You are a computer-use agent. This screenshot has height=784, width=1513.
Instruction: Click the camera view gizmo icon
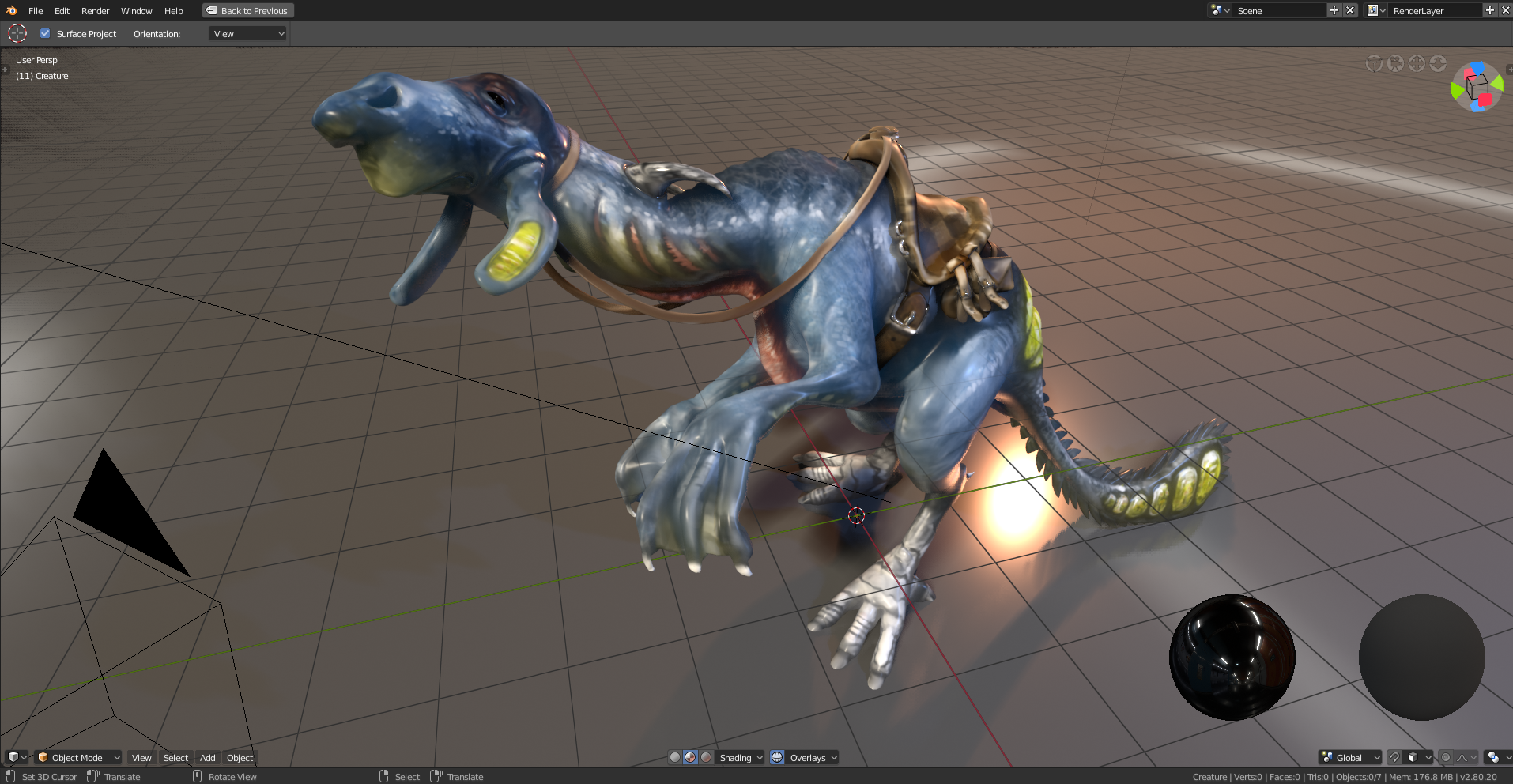pos(1396,63)
